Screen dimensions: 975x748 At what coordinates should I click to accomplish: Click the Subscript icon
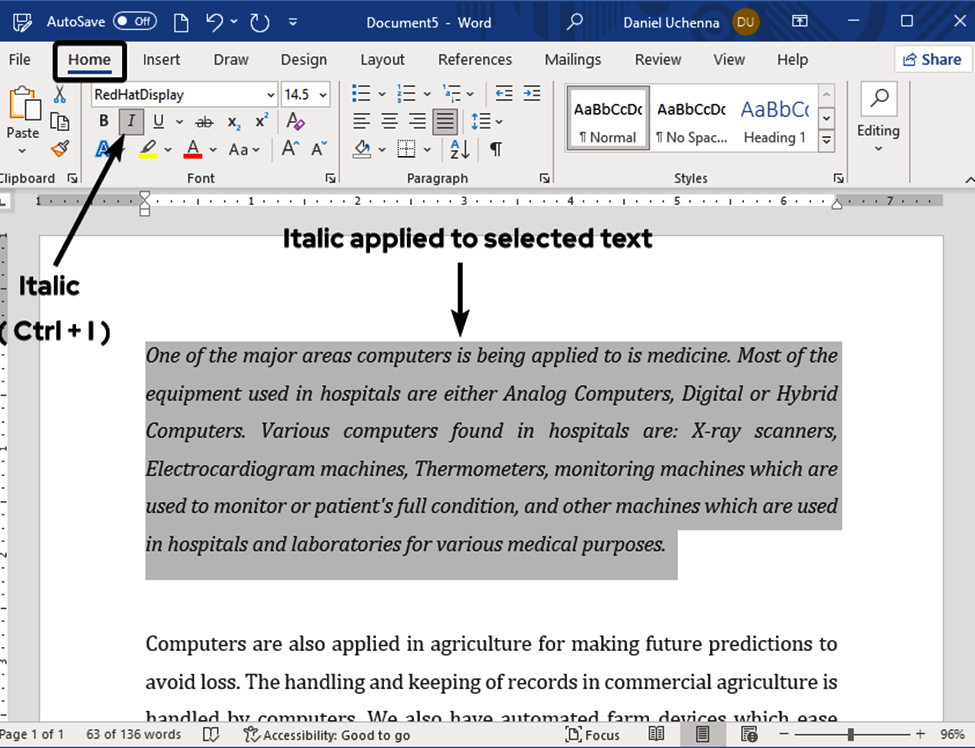click(x=233, y=122)
